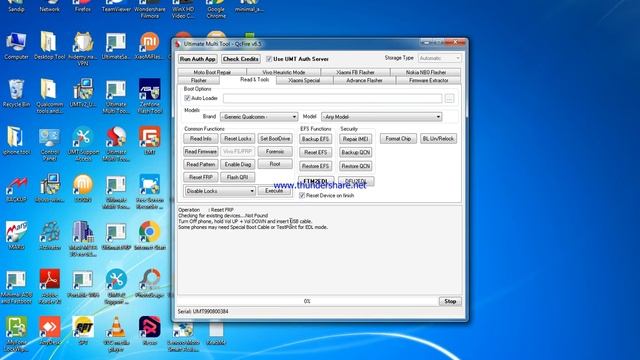Viewport: 640px width, 360px height.
Task: Select the Vivo Heuristic Mode tab
Action: coord(284,72)
